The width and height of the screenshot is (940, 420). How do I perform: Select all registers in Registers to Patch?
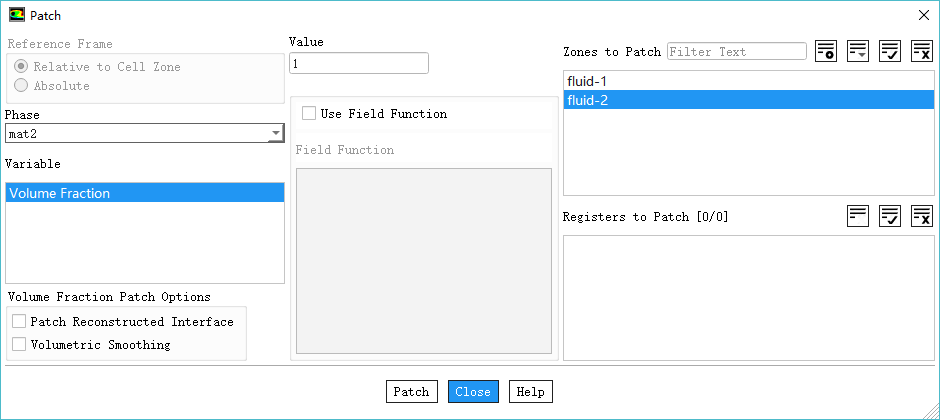(x=890, y=216)
